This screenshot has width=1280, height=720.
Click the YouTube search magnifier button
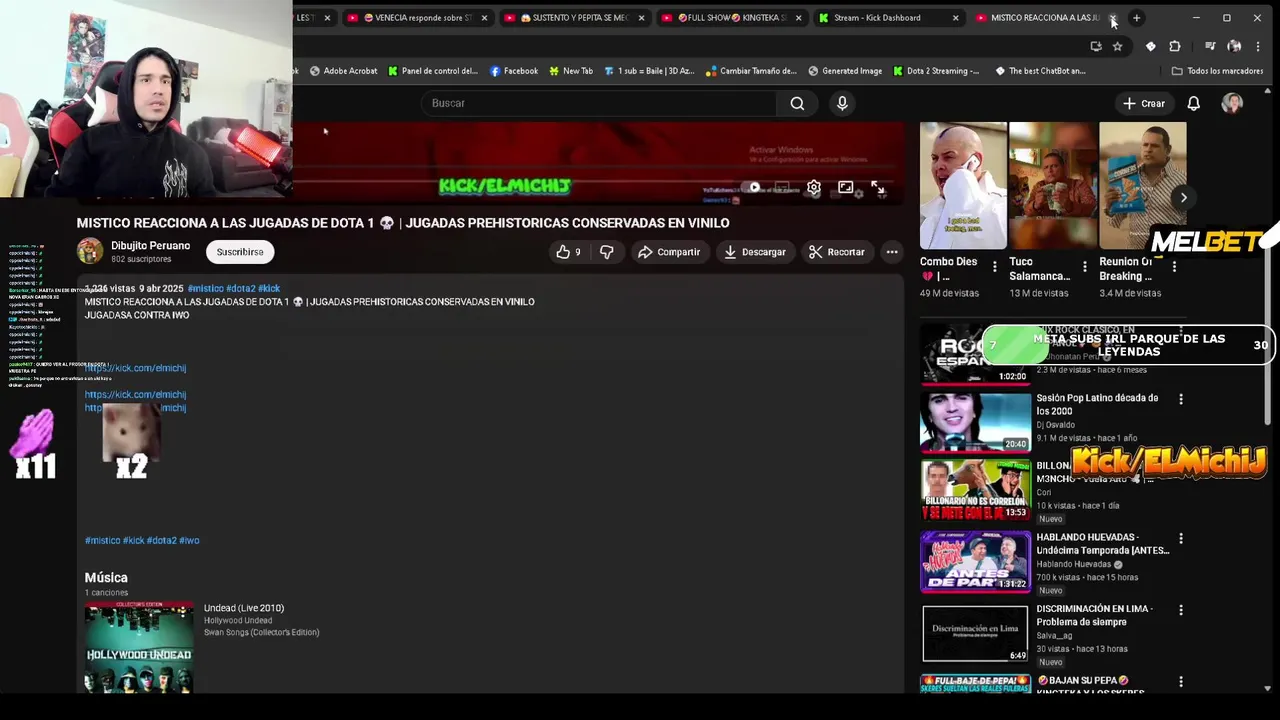click(797, 103)
